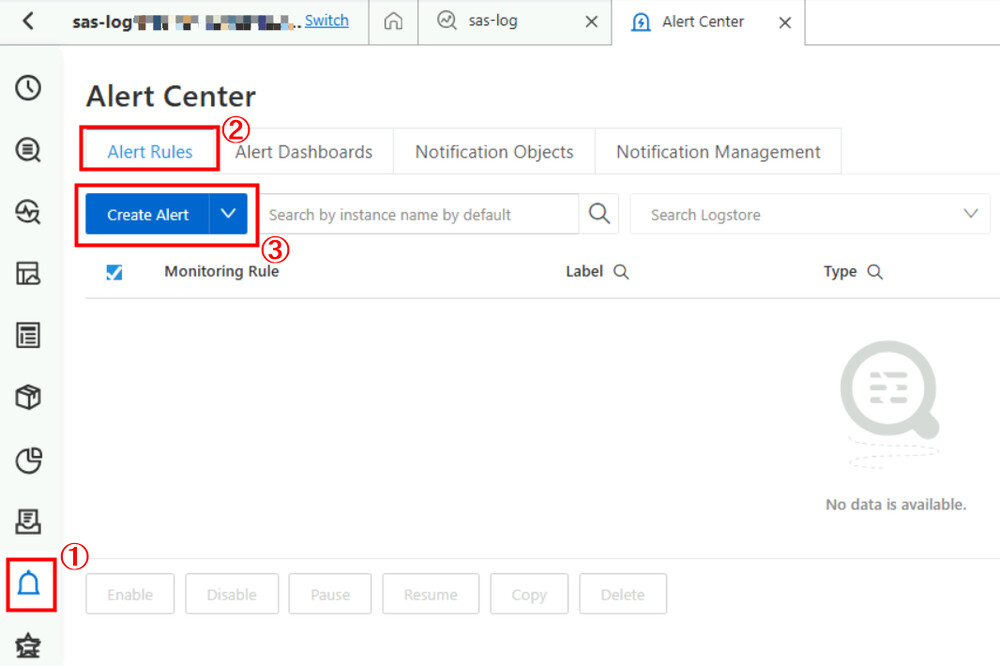Switch to the Alert Dashboards tab

[304, 151]
